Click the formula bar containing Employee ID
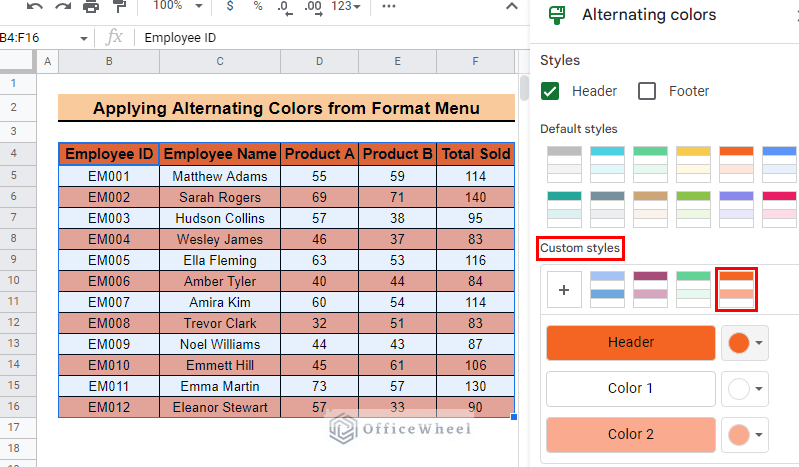The width and height of the screenshot is (799, 467). (x=331, y=38)
